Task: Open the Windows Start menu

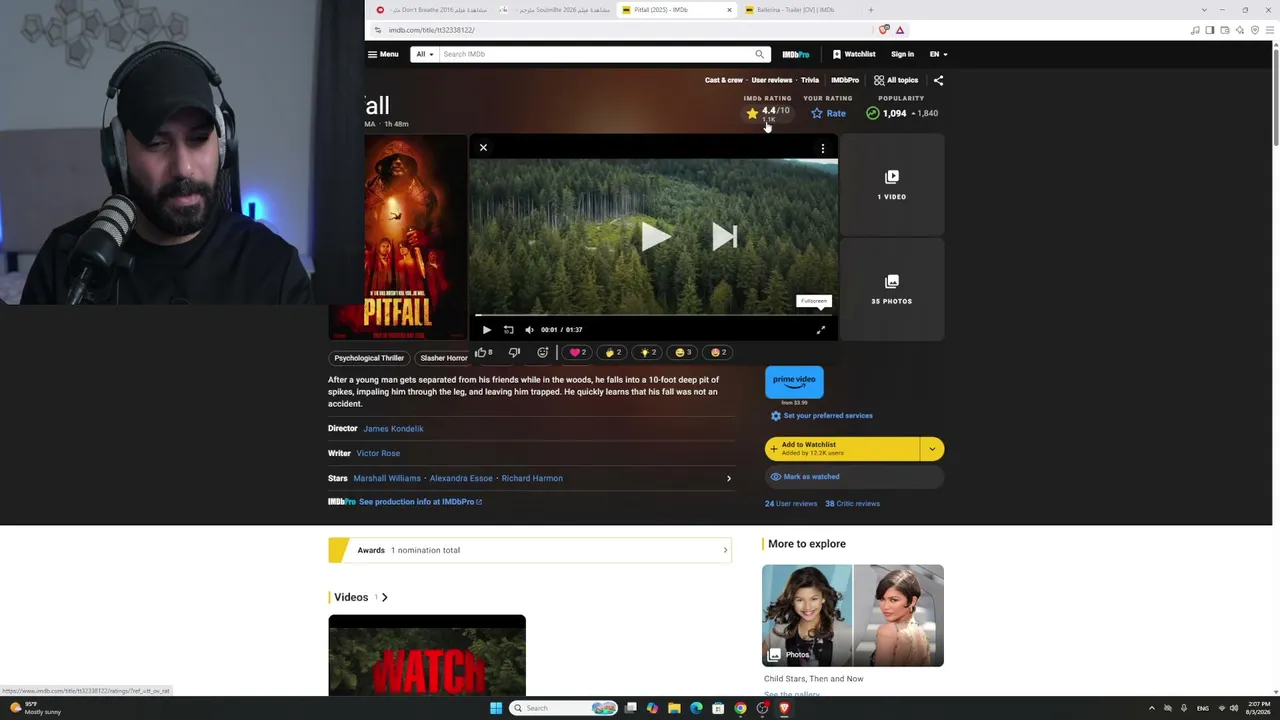Action: 496,708
